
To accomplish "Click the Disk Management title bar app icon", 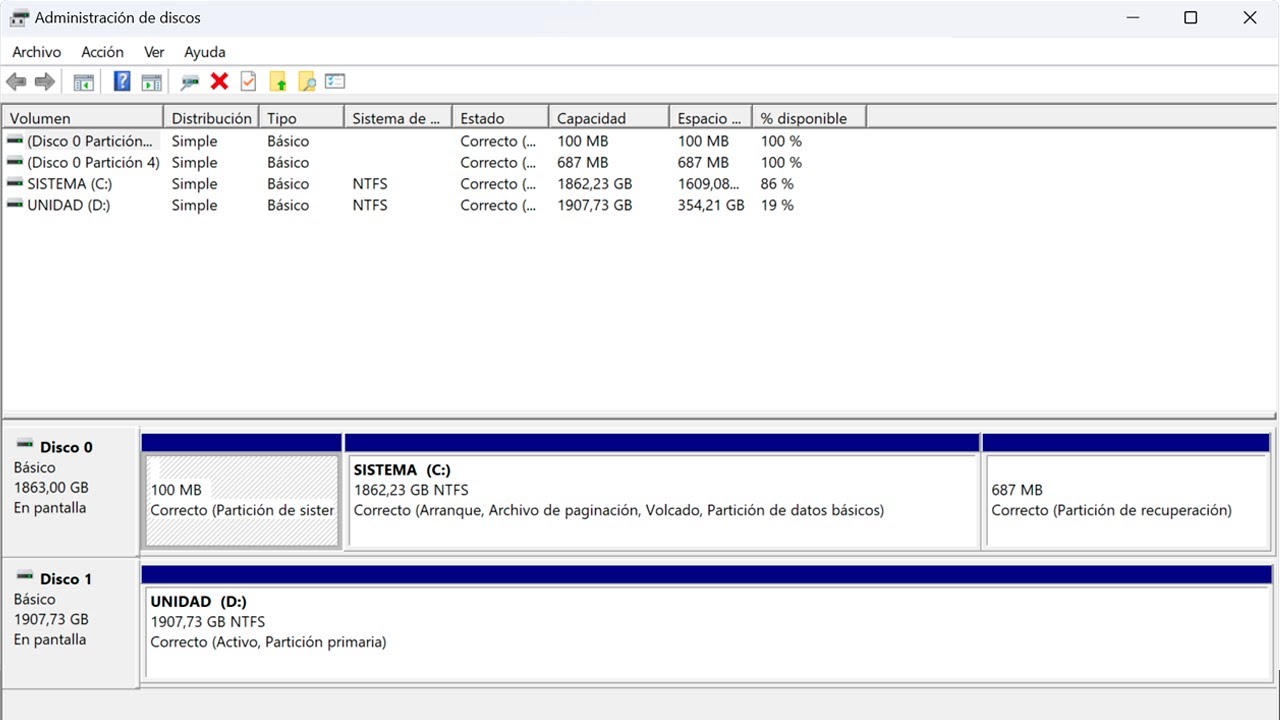I will point(18,18).
